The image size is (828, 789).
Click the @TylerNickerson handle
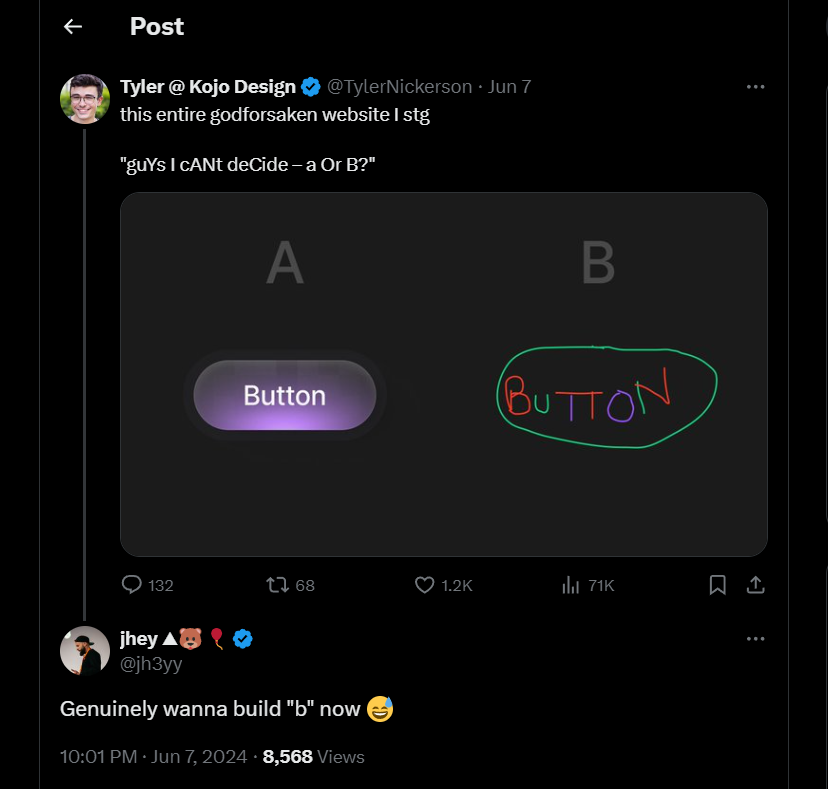click(400, 87)
